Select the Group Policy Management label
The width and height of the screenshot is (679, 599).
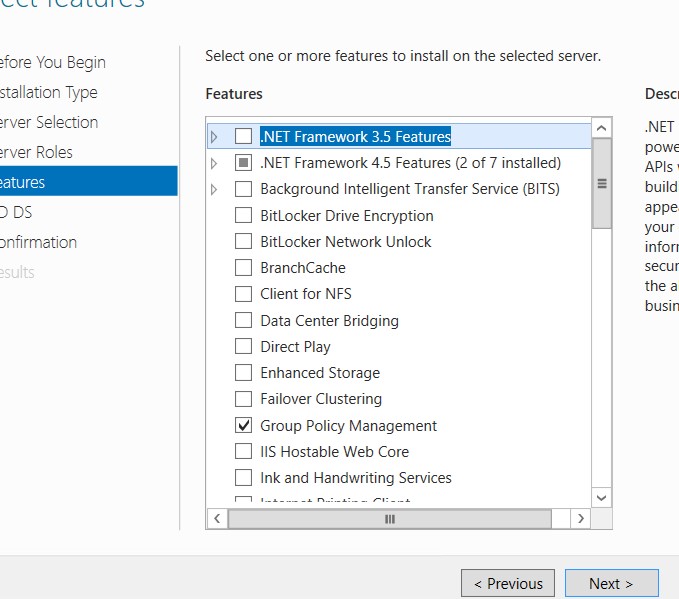(348, 426)
